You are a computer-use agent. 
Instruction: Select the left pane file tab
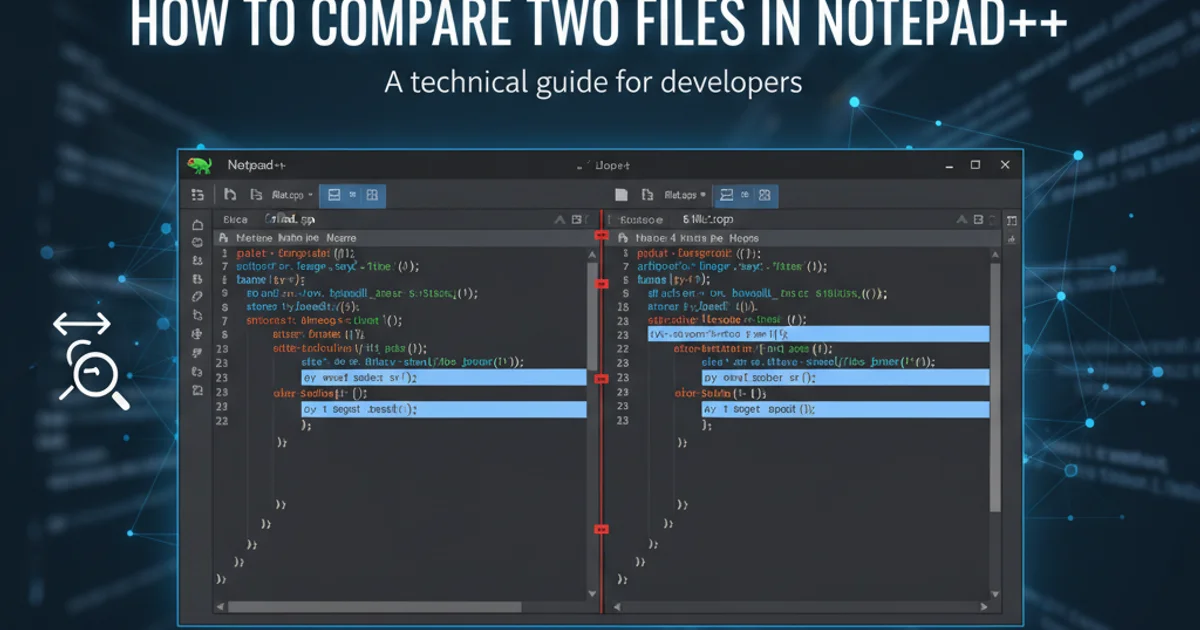[290, 219]
